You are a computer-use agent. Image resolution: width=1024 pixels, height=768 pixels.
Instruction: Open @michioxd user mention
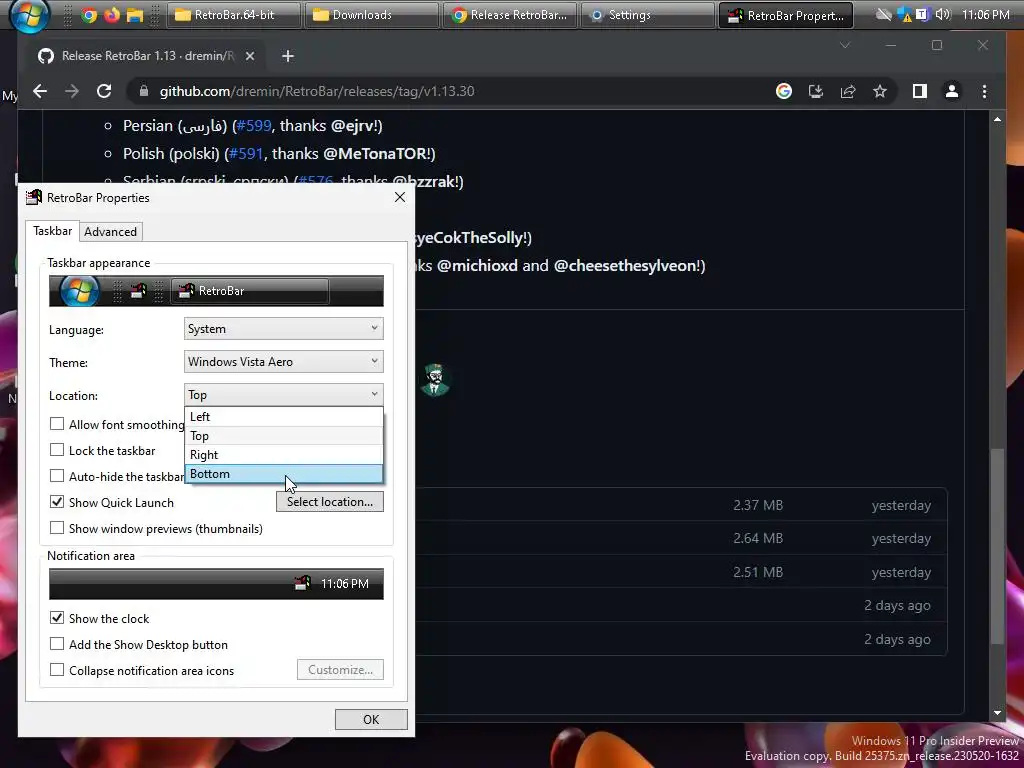click(x=477, y=266)
